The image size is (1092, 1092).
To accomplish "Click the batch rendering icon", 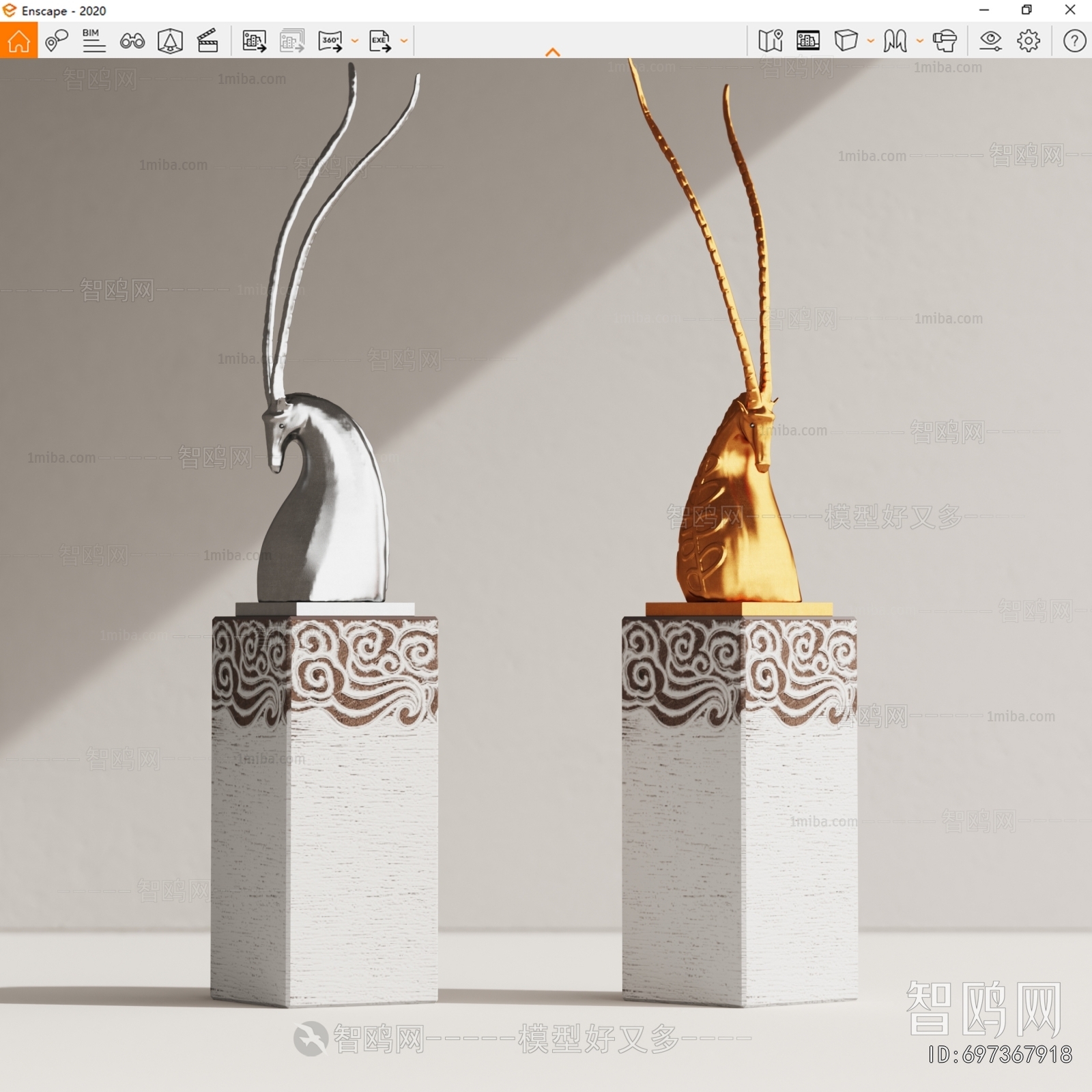I will coord(292,41).
